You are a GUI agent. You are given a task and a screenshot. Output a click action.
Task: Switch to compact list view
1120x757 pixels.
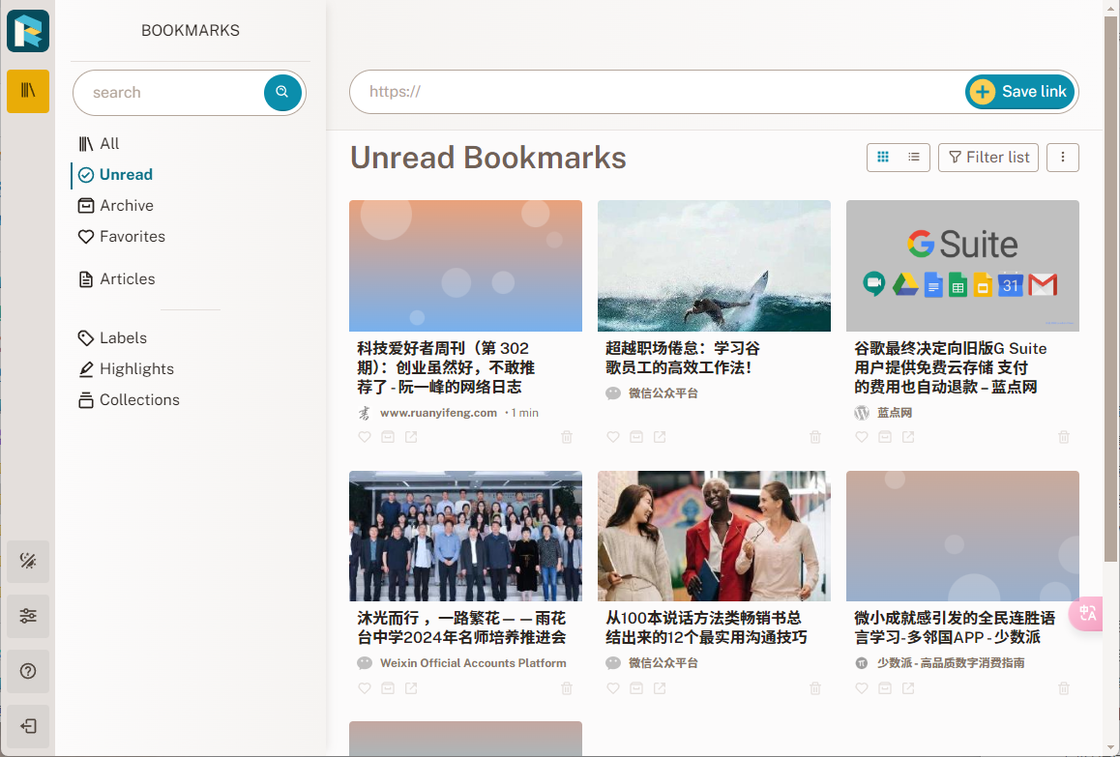point(914,157)
